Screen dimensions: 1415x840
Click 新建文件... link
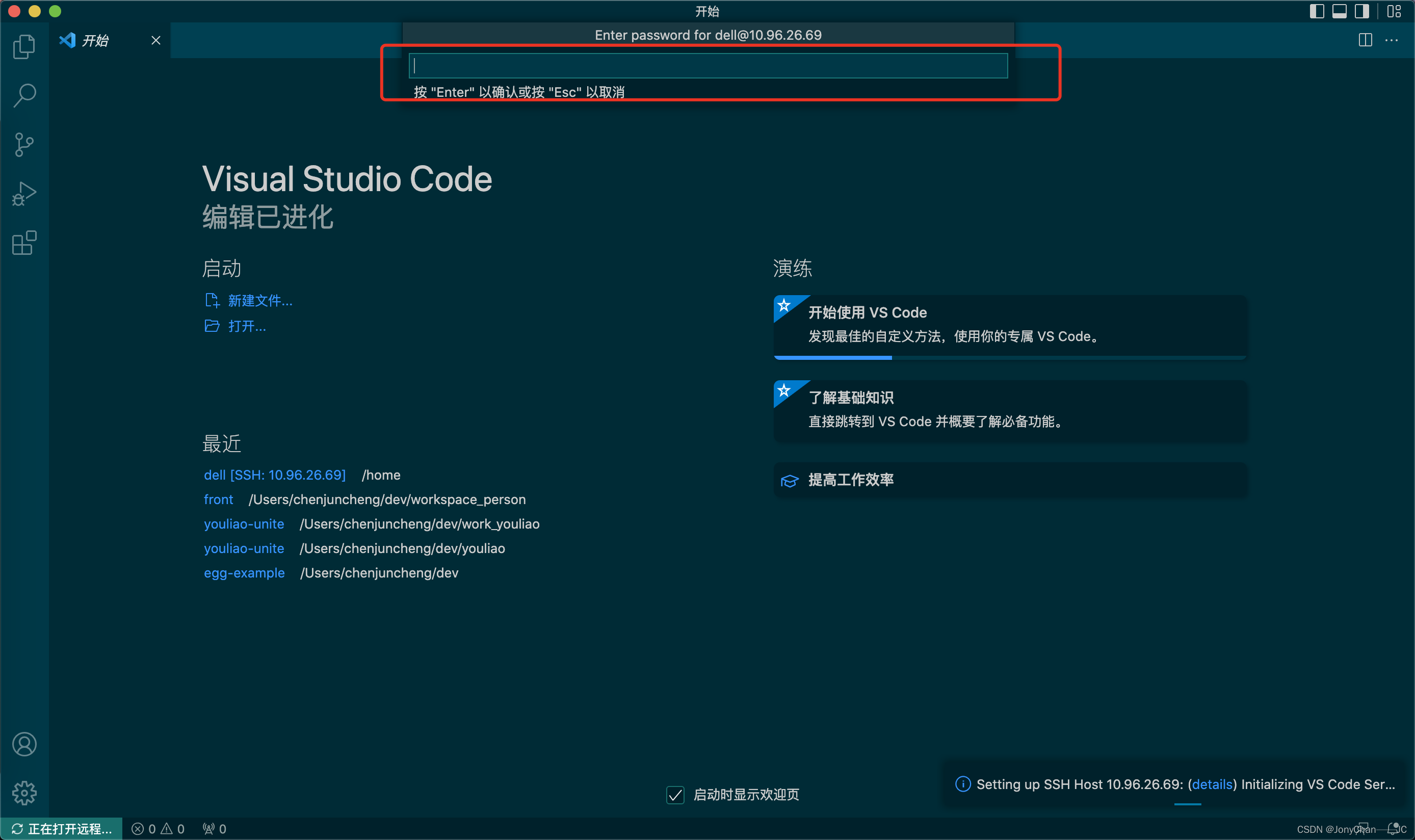[x=260, y=301]
